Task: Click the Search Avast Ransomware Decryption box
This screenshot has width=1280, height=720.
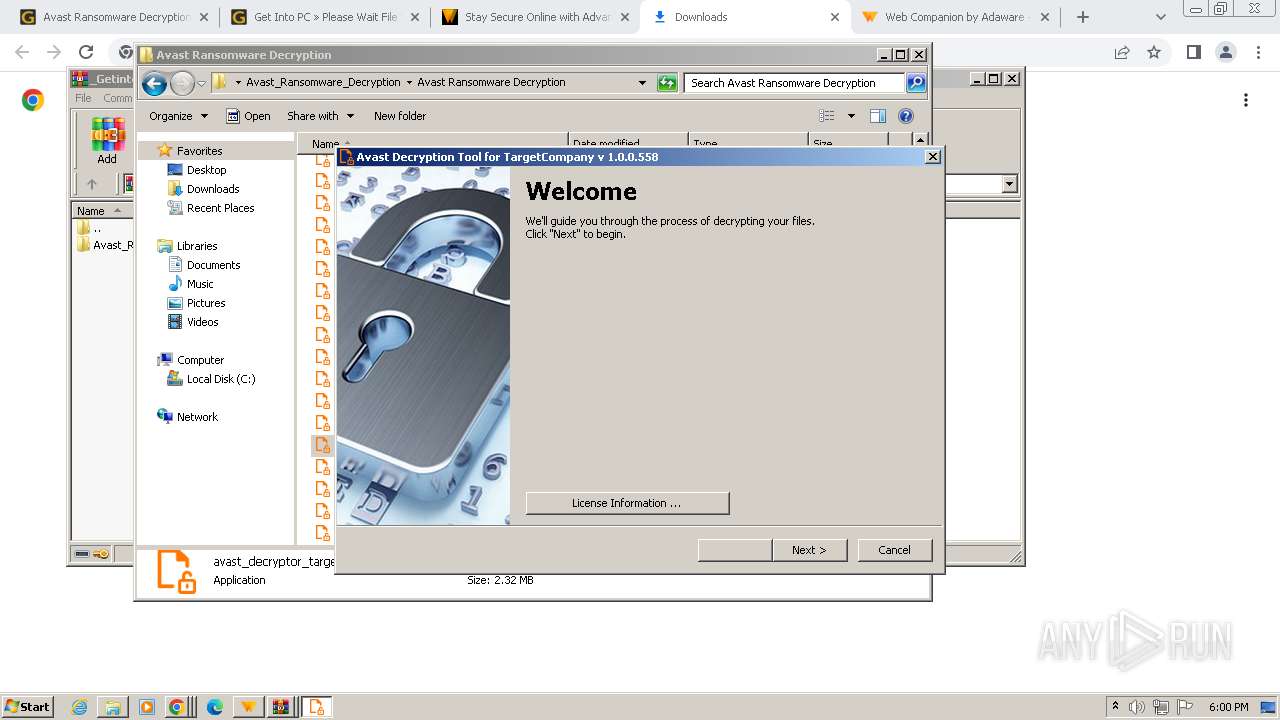Action: point(795,83)
